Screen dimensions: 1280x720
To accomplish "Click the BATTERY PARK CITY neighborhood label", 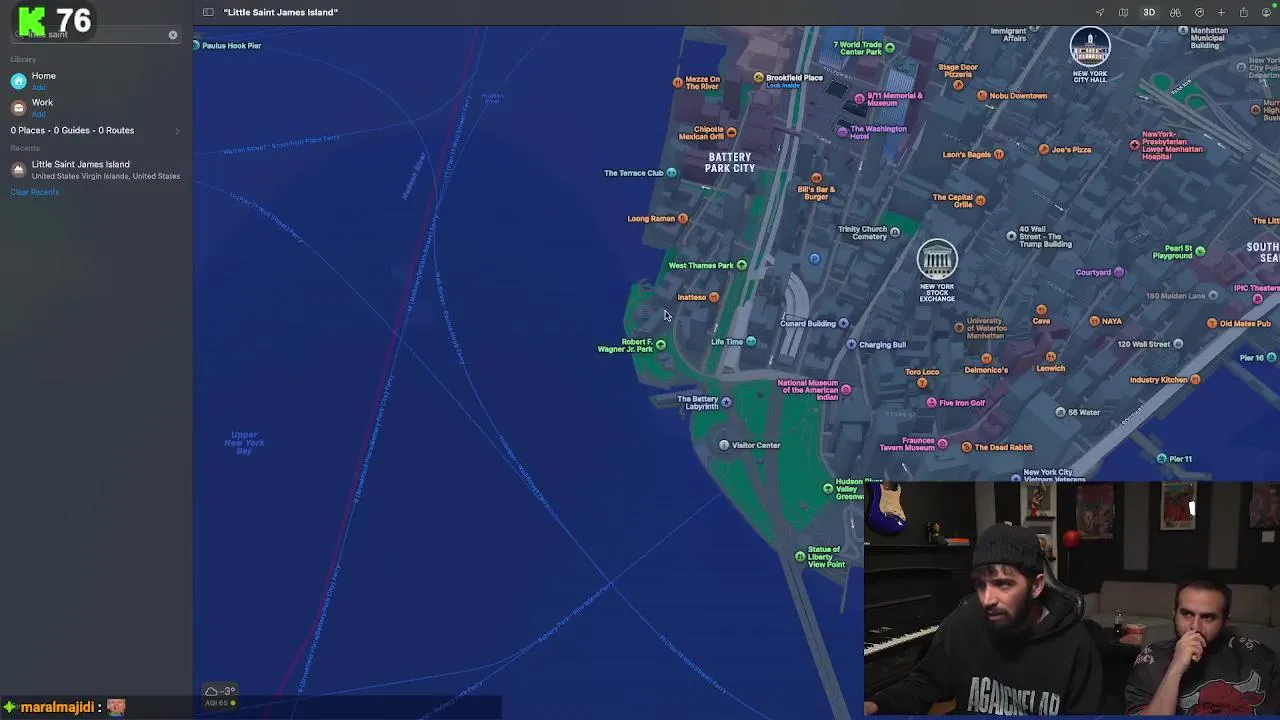I will [x=730, y=163].
